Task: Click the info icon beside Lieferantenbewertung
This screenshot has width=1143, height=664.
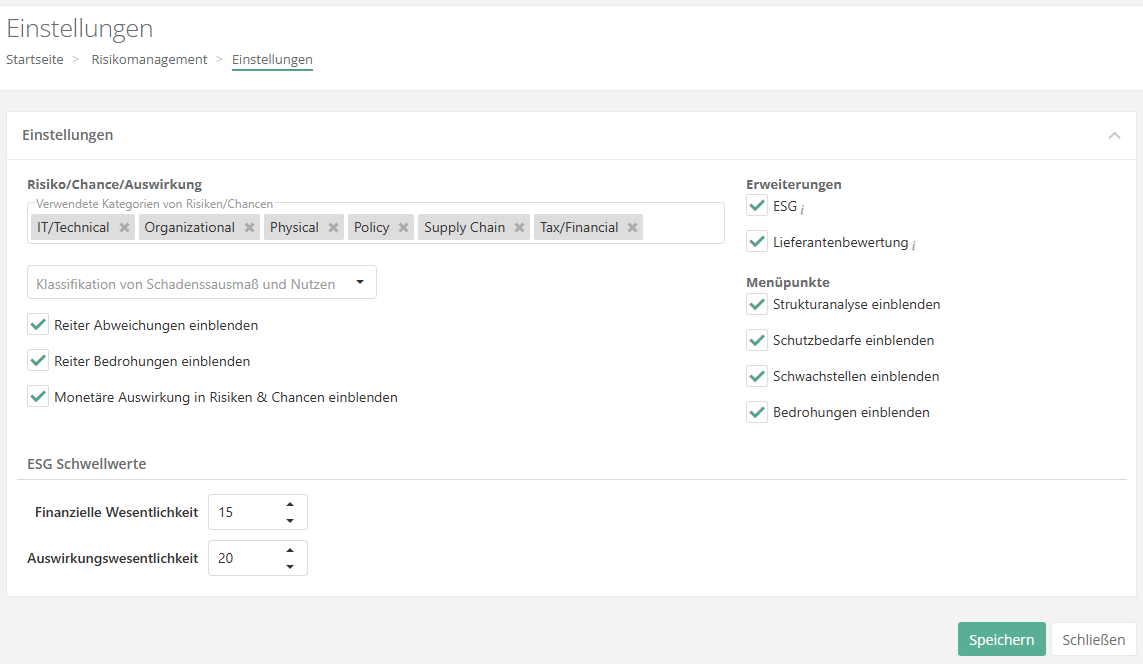Action: point(914,244)
